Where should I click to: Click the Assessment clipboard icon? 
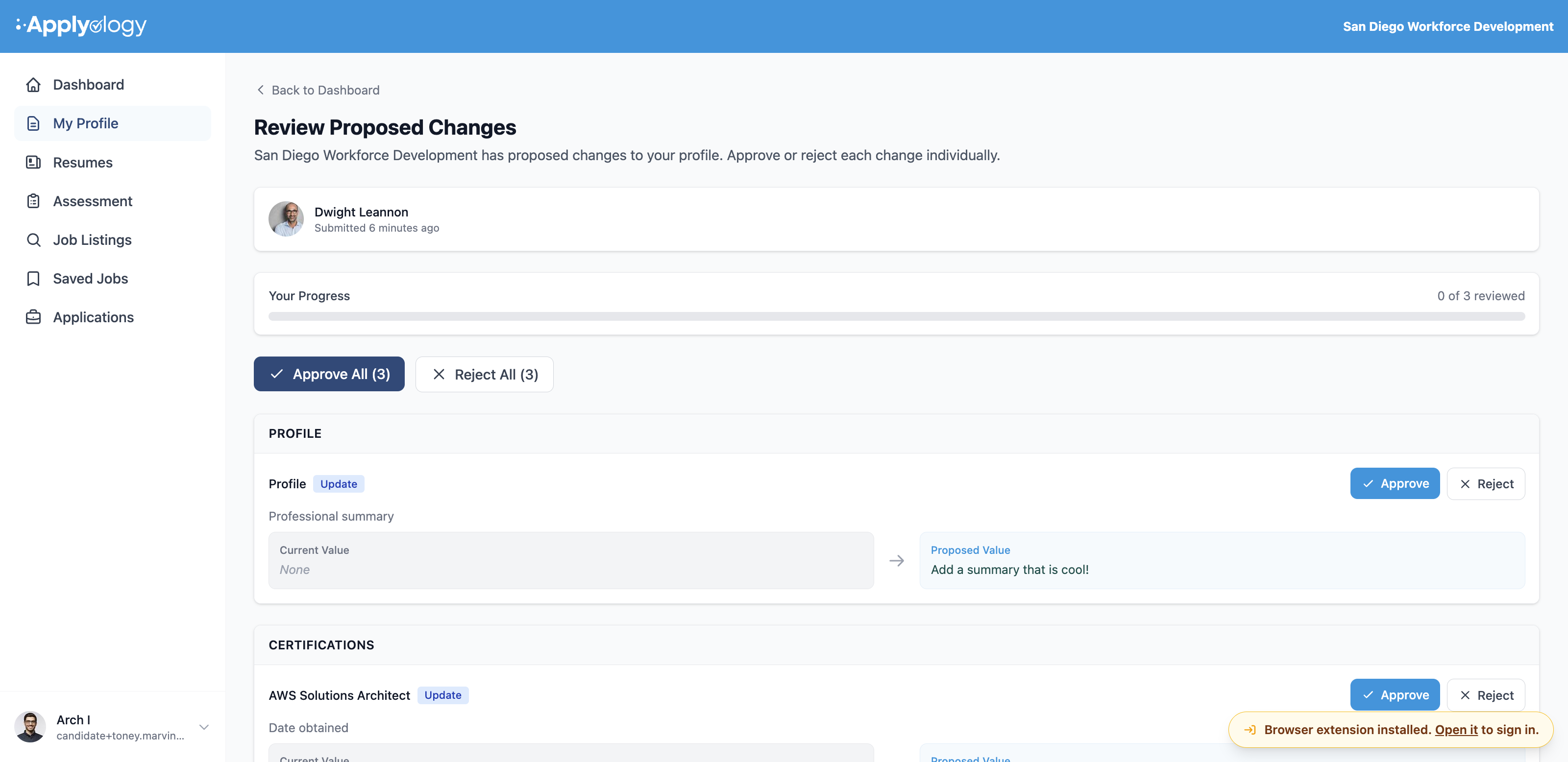pyautogui.click(x=33, y=201)
